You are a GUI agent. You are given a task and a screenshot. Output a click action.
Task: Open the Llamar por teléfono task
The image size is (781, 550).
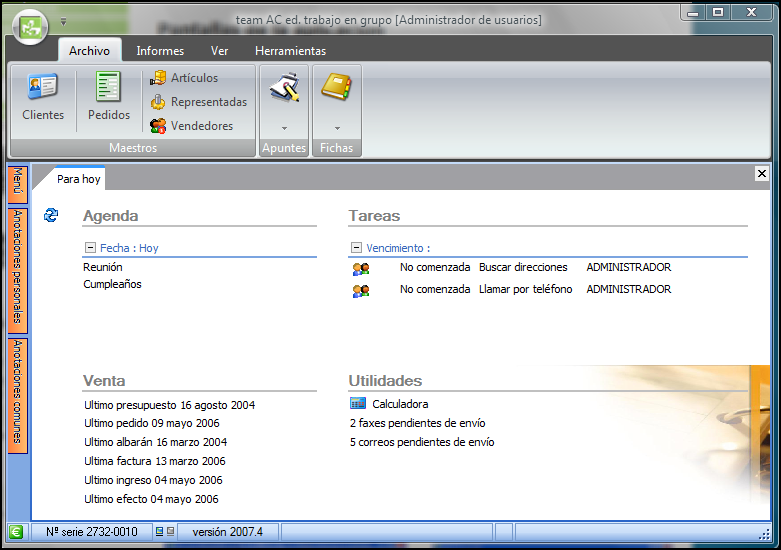[525, 289]
